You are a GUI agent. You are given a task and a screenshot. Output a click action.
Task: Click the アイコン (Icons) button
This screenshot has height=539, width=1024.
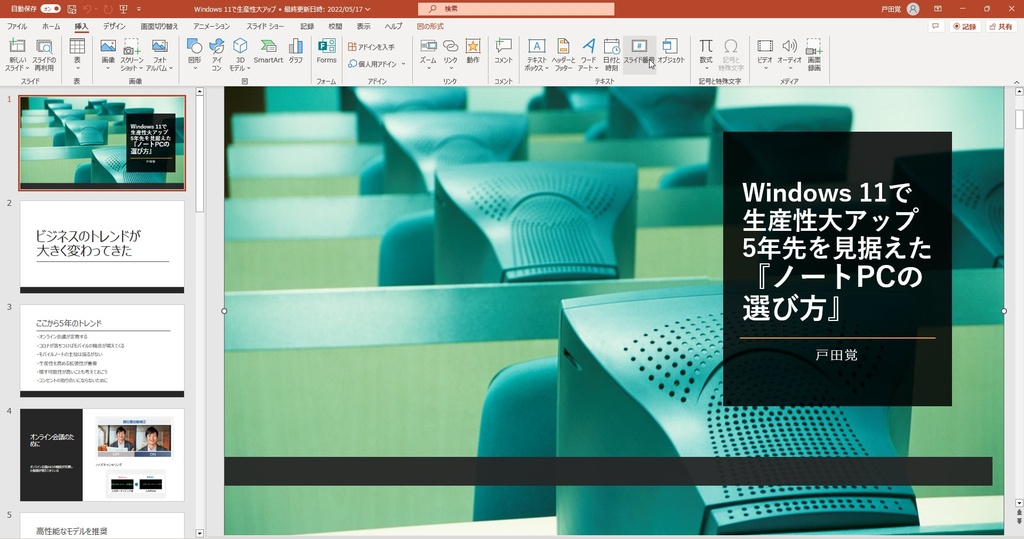(217, 55)
